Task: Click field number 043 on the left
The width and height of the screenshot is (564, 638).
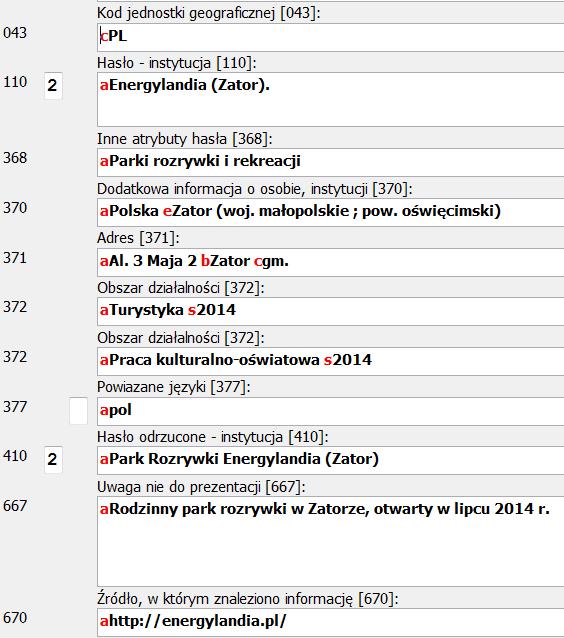Action: pyautogui.click(x=15, y=33)
